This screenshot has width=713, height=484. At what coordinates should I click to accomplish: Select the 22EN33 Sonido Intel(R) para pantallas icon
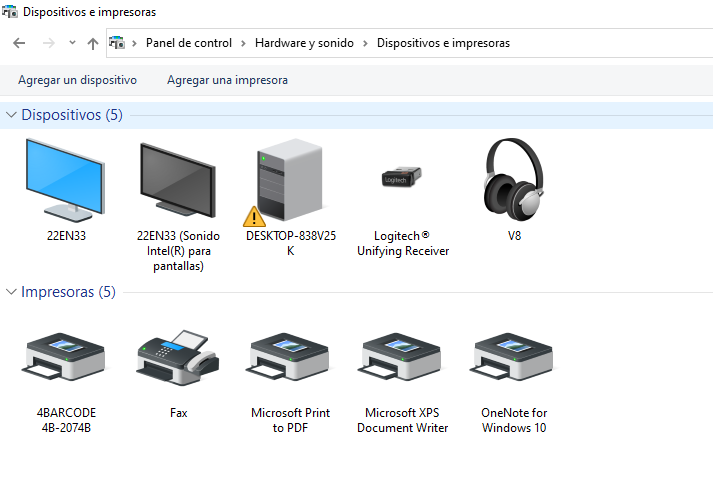(x=178, y=180)
